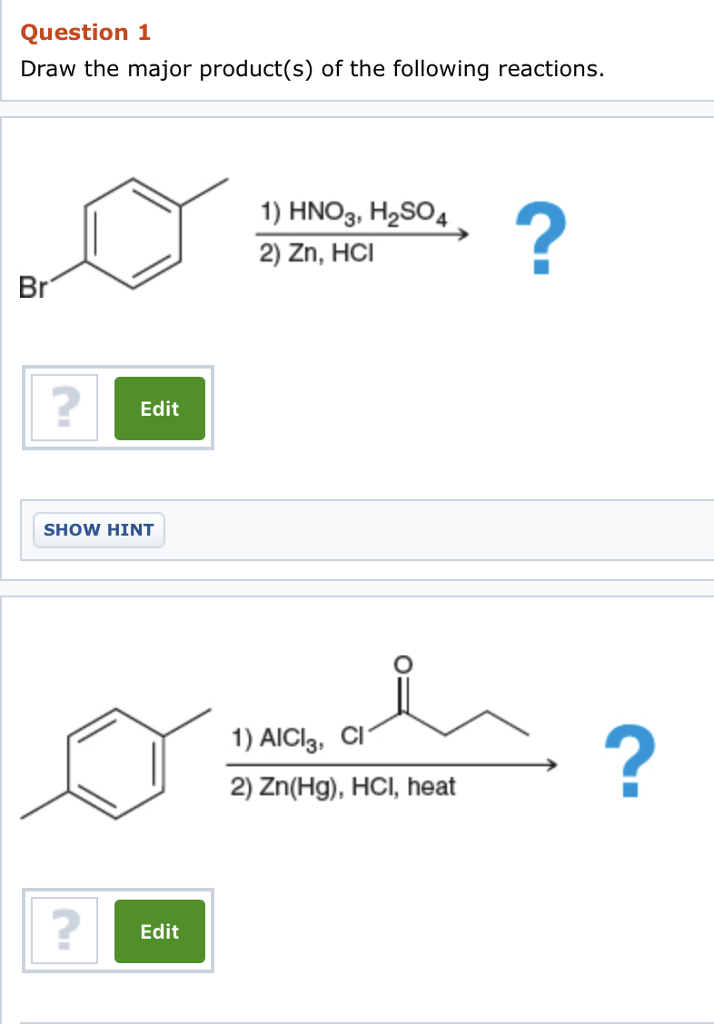Click the Br atom label on first molecule
This screenshot has width=714, height=1024.
click(x=33, y=287)
